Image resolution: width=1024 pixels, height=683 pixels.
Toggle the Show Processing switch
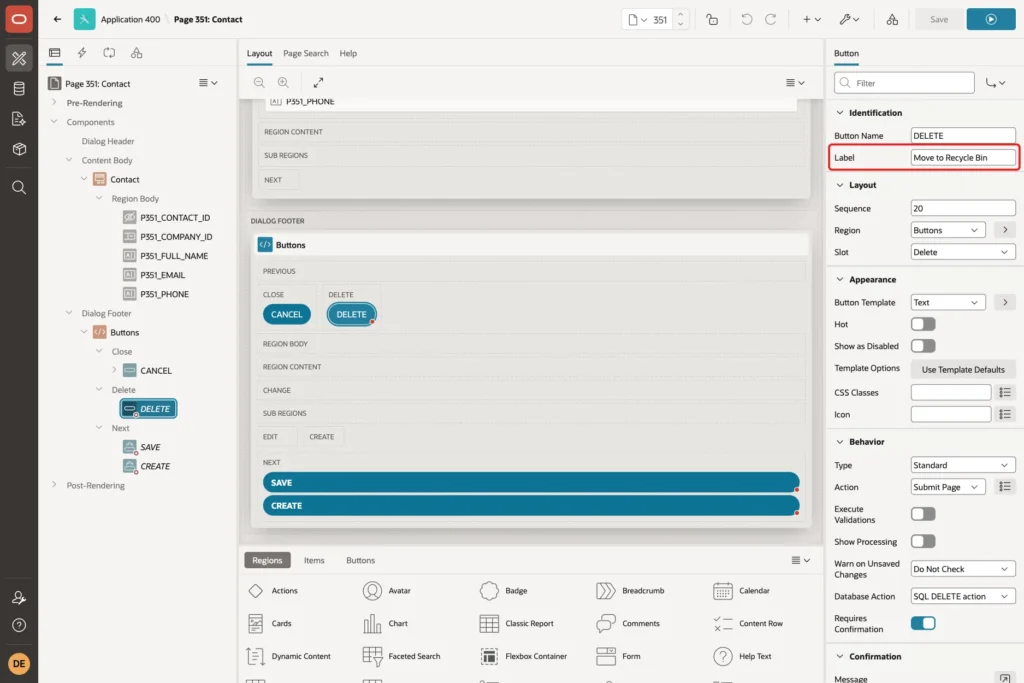pyautogui.click(x=923, y=541)
